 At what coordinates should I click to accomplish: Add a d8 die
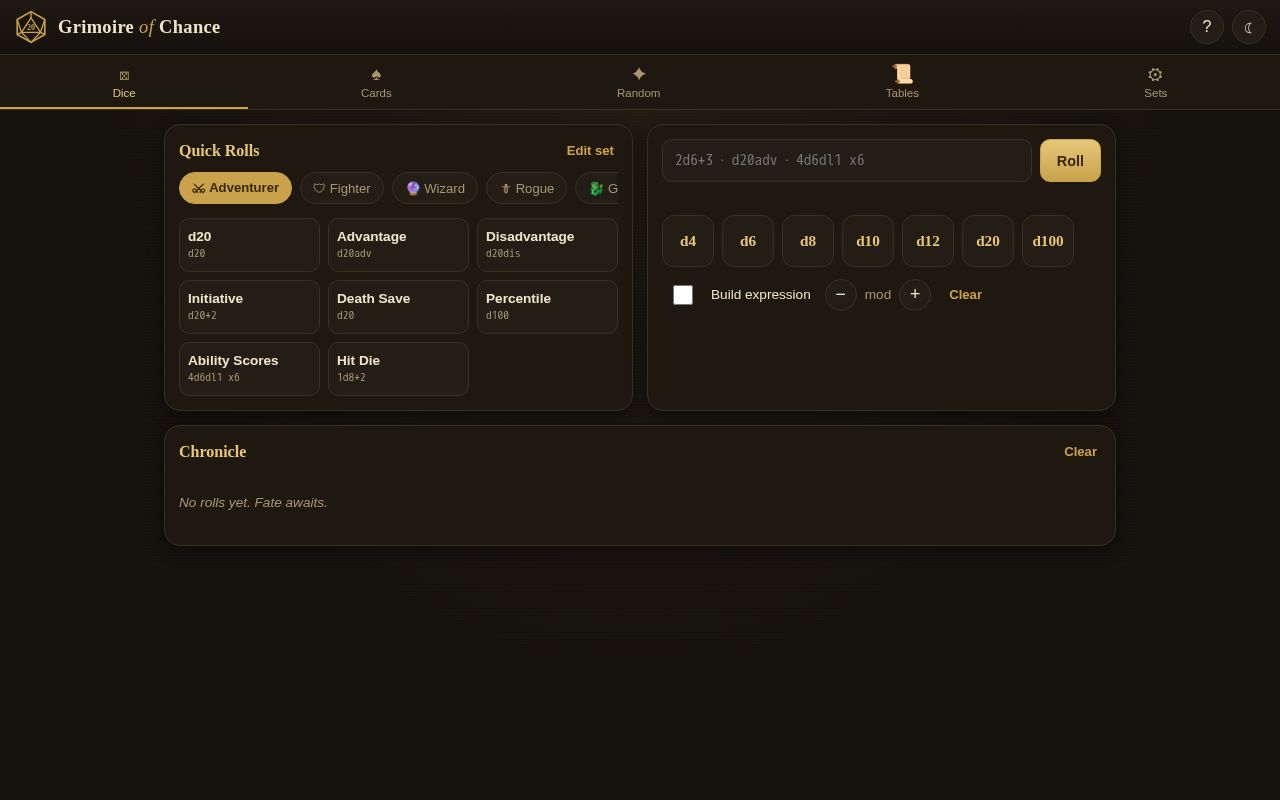click(808, 241)
